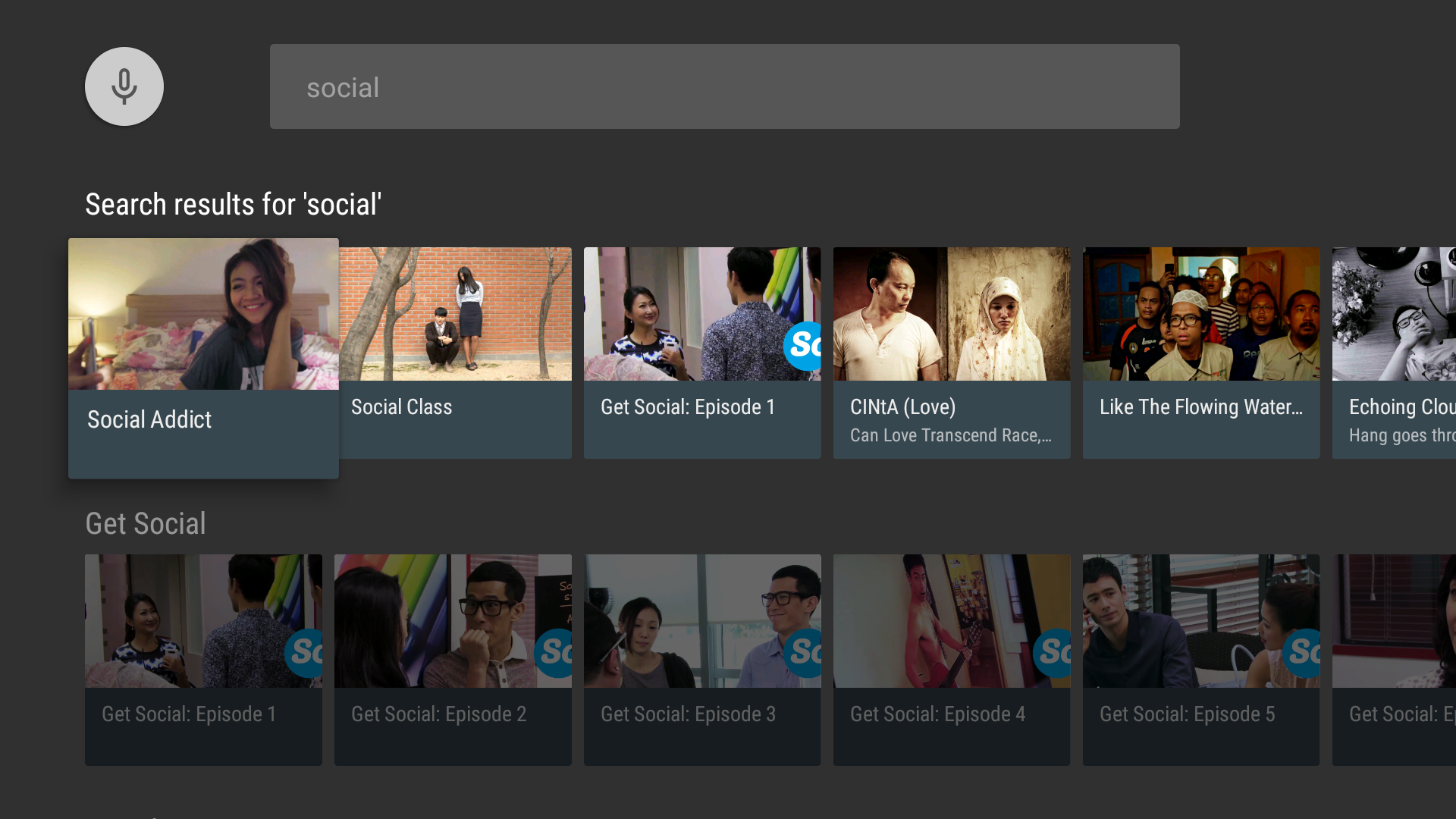The image size is (1456, 819).
Task: Open the Social Addict result card
Action: coord(203,358)
